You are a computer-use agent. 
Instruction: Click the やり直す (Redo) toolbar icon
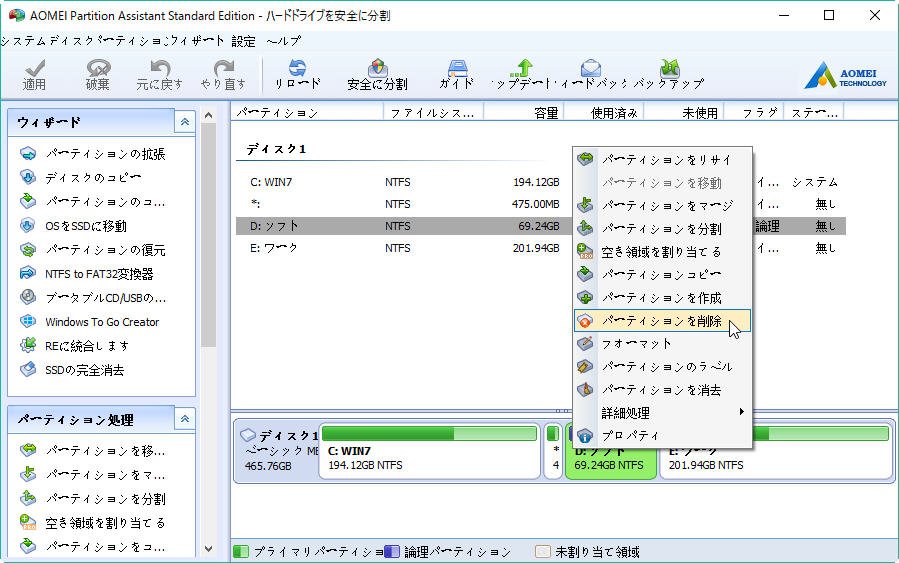pyautogui.click(x=223, y=75)
